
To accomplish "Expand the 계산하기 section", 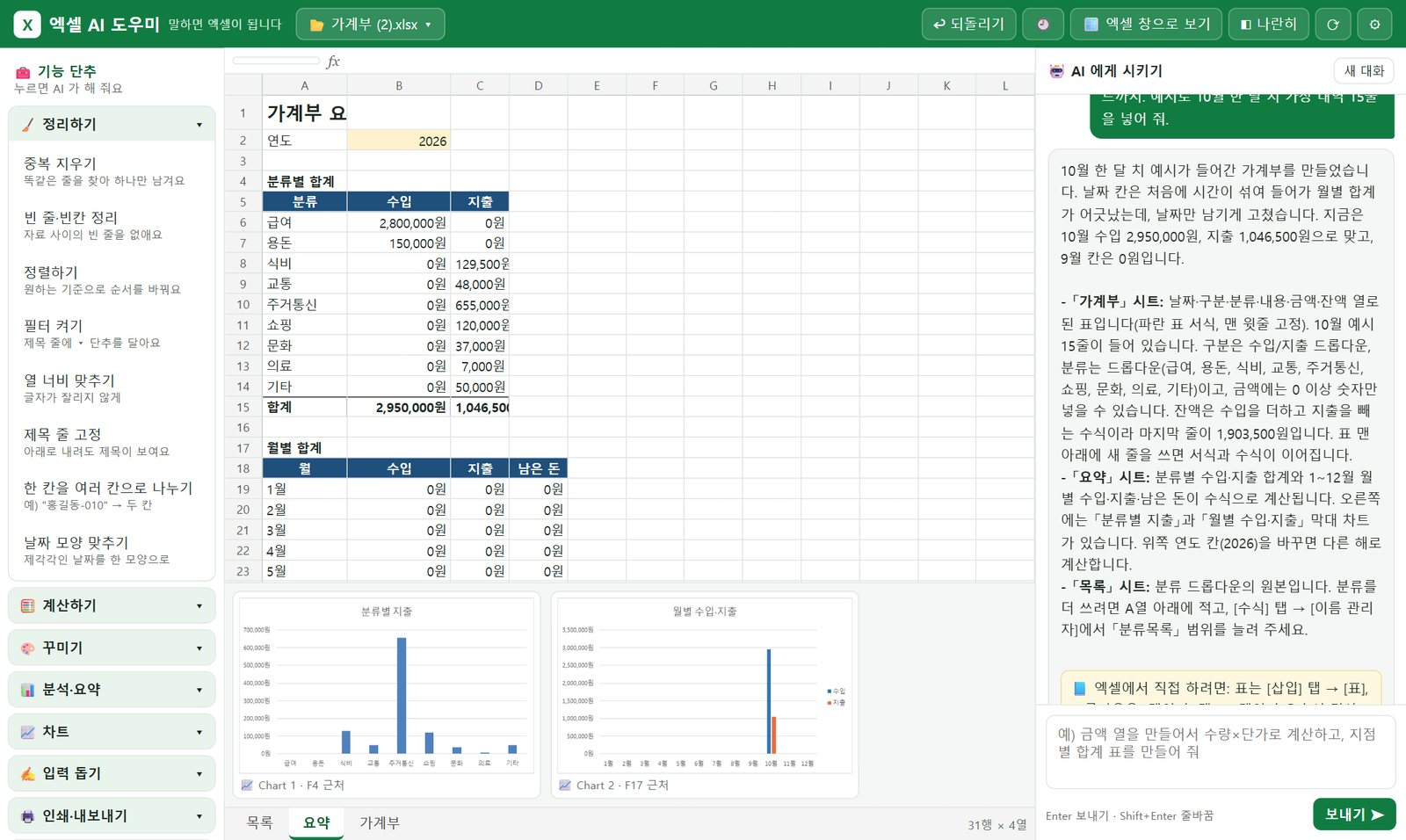I will 112,605.
